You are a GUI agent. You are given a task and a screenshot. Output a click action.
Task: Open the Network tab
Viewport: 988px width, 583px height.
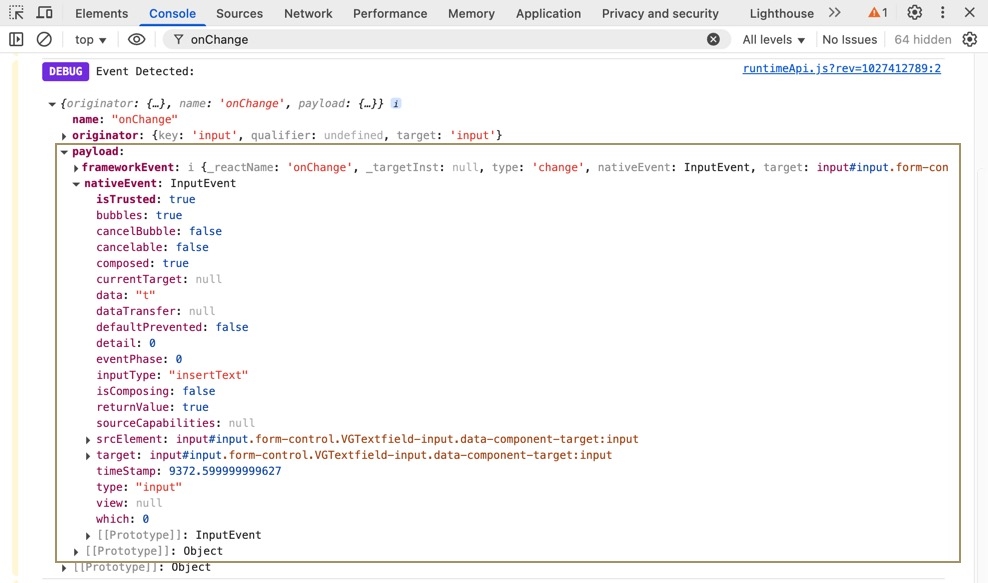click(308, 13)
